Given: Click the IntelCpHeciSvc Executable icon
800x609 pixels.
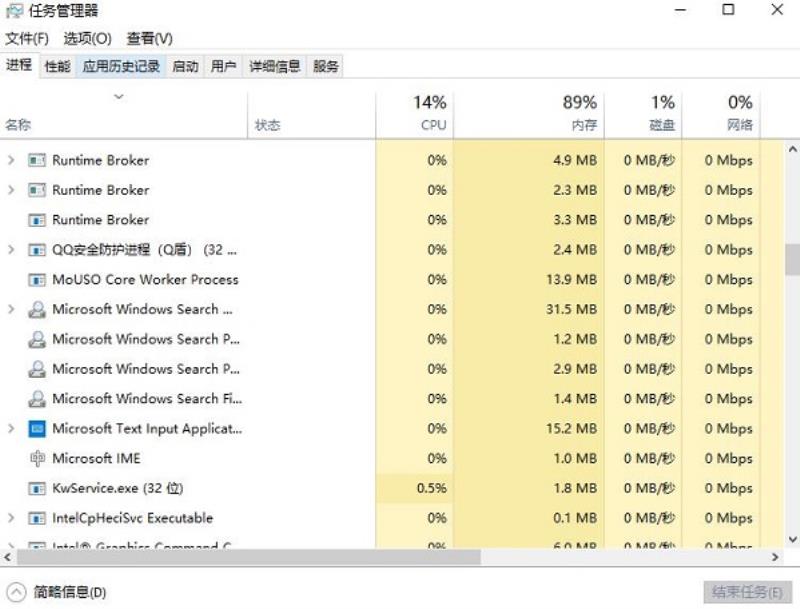Looking at the screenshot, I should tap(37, 518).
